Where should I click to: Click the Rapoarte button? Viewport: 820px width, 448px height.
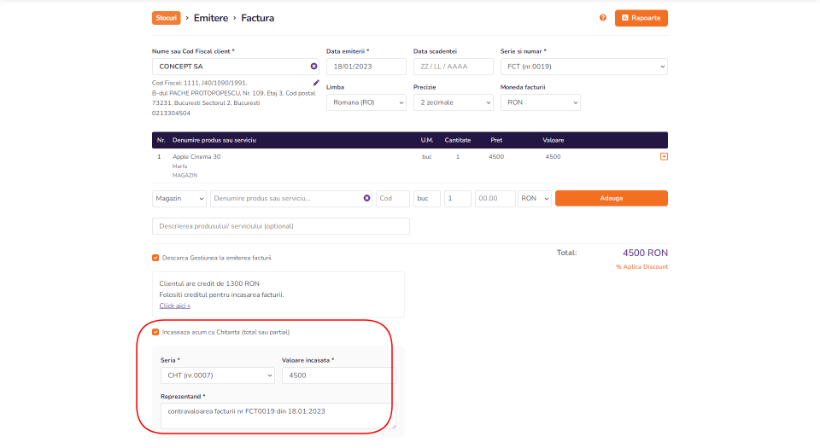pos(641,18)
